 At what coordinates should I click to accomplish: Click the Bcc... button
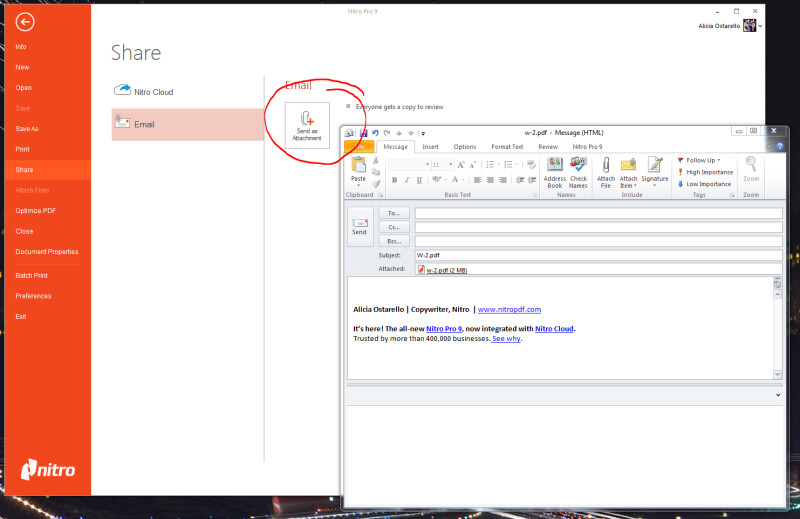coord(394,241)
